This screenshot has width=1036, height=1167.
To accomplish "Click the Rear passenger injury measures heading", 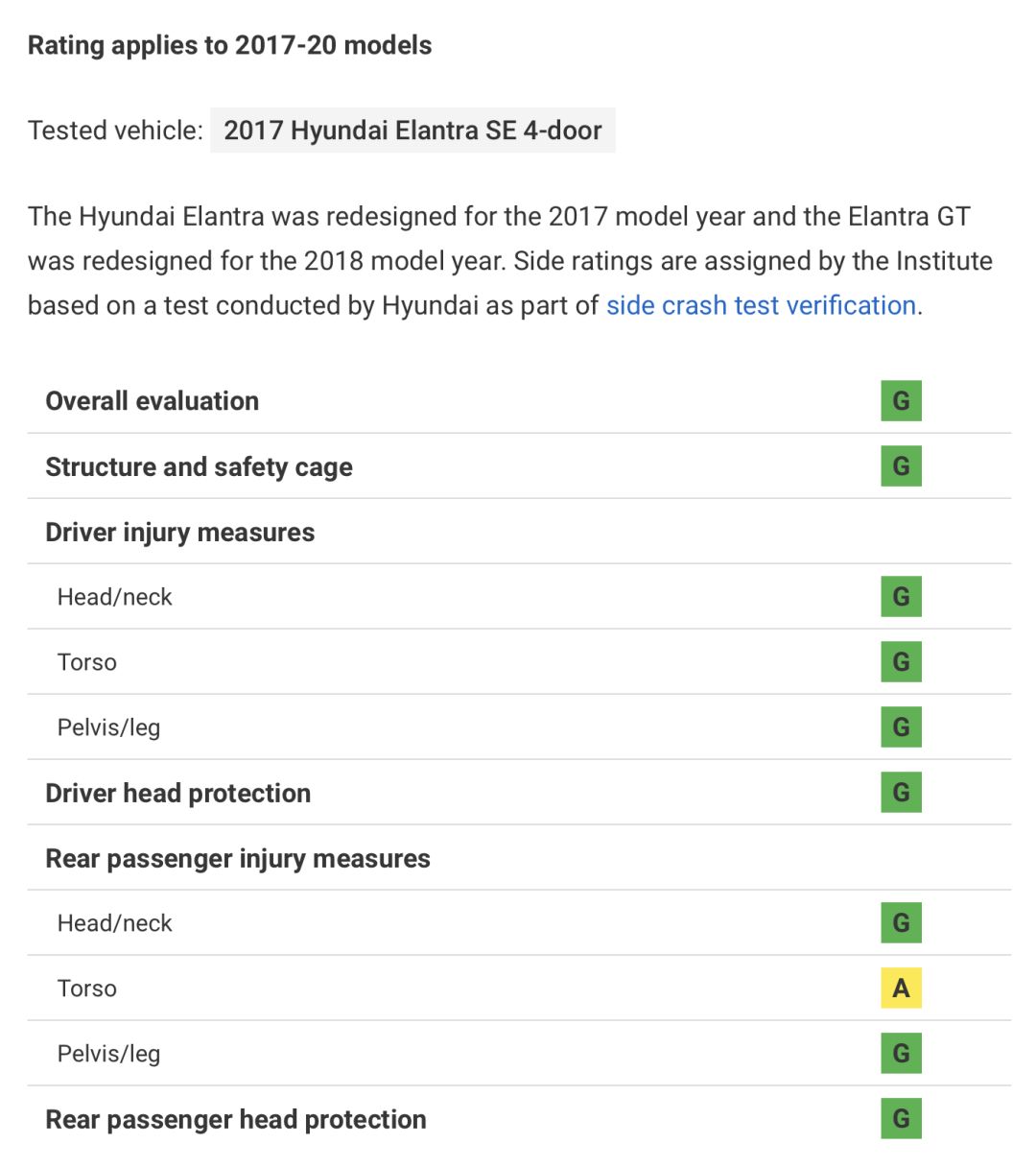I will (x=238, y=859).
